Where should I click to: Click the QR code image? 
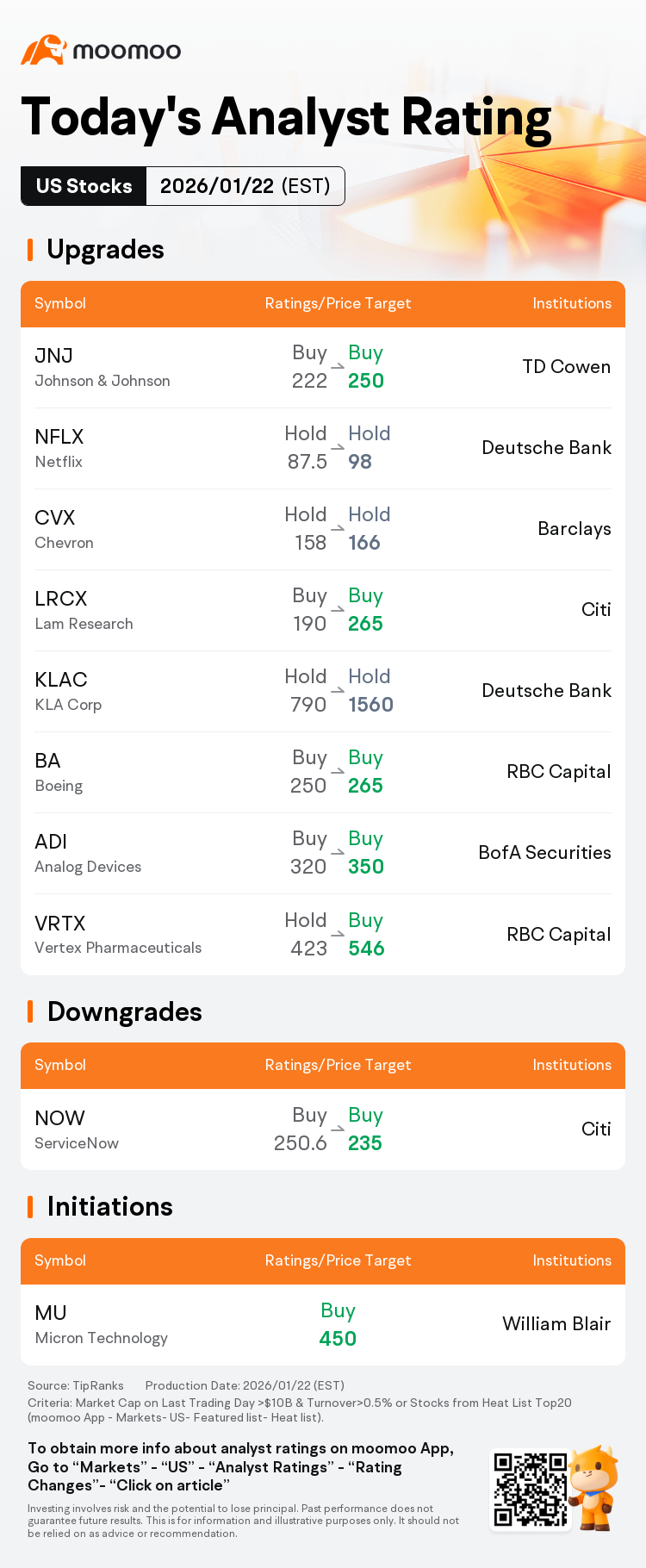[x=531, y=1490]
